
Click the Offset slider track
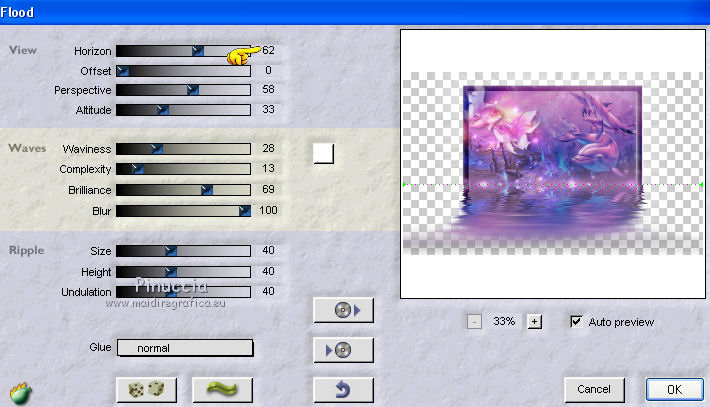[x=183, y=71]
